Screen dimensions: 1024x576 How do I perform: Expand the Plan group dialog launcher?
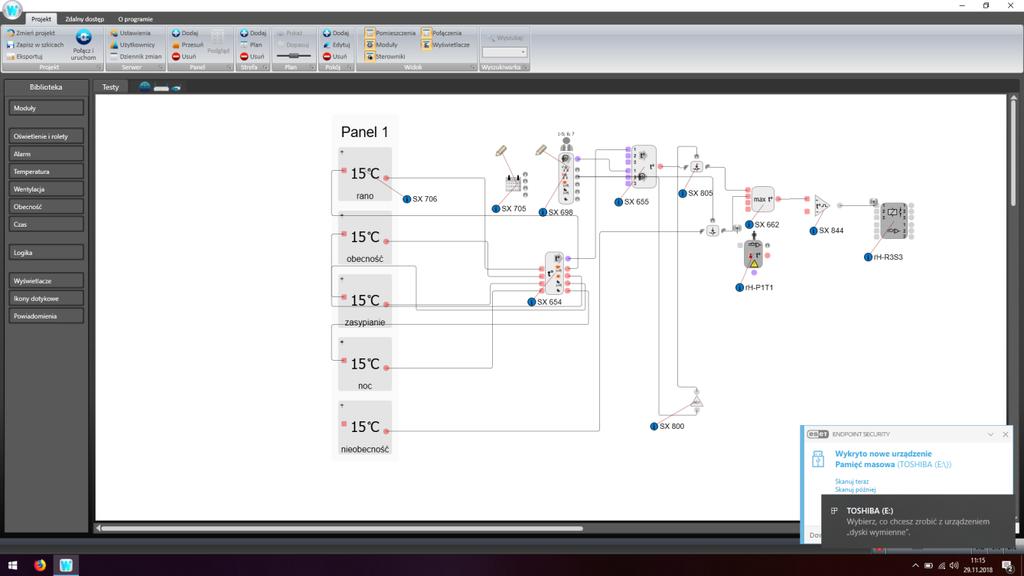pos(312,67)
